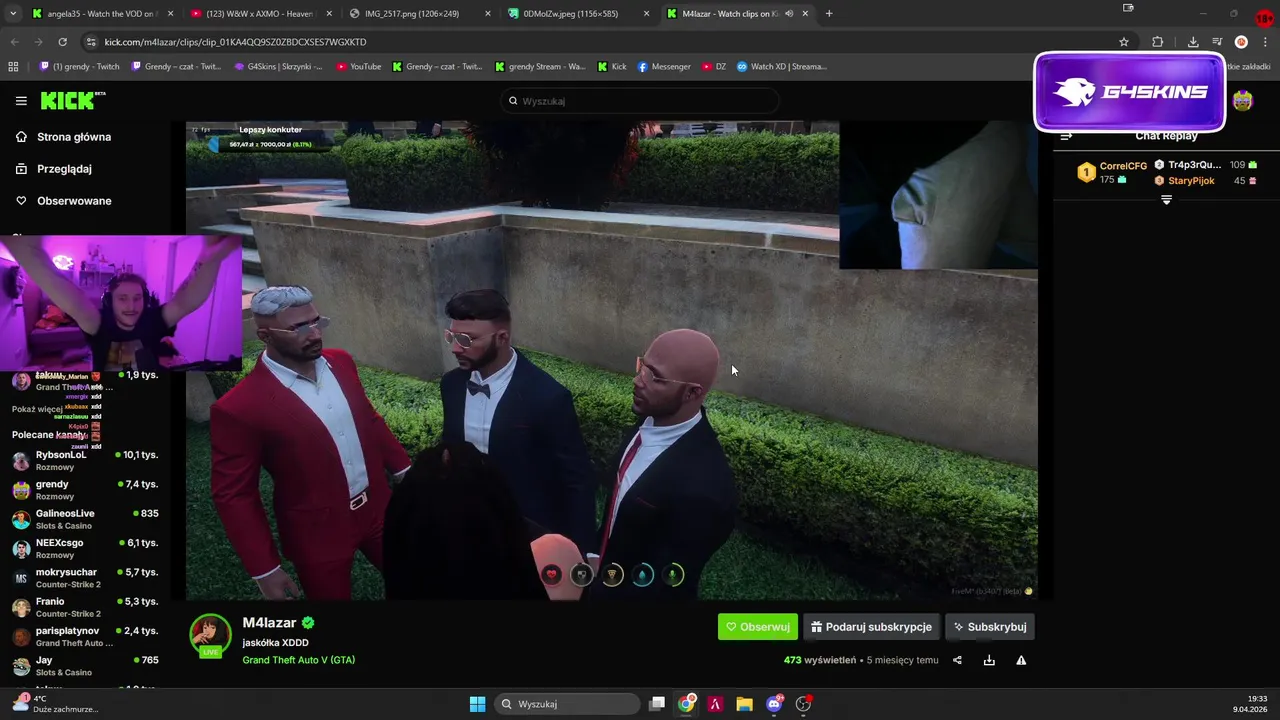Open Chrome from the taskbar
This screenshot has height=720, width=1280.
click(686, 704)
